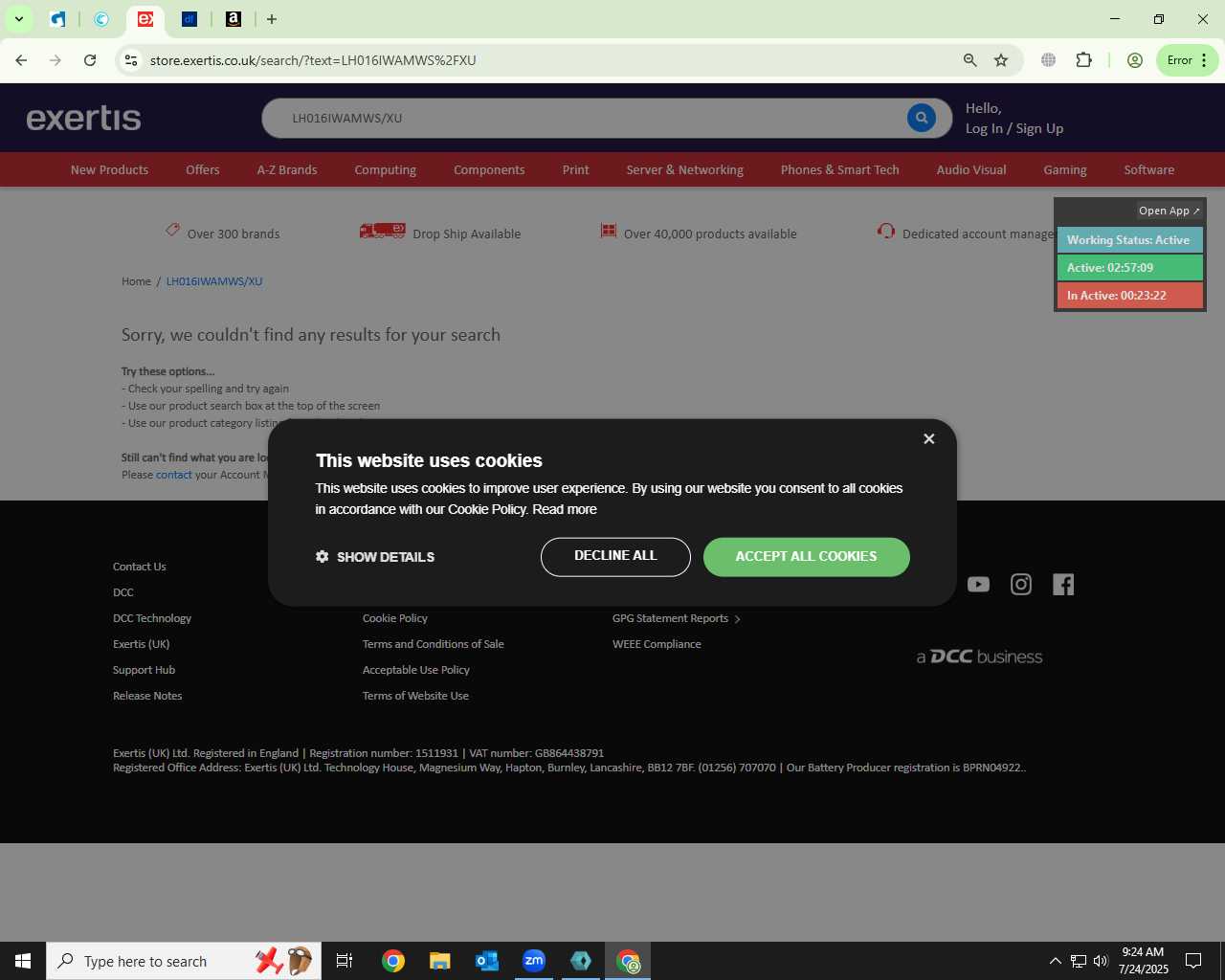Image resolution: width=1225 pixels, height=980 pixels.
Task: Open the Chrome three-dot menu
Action: click(1205, 60)
